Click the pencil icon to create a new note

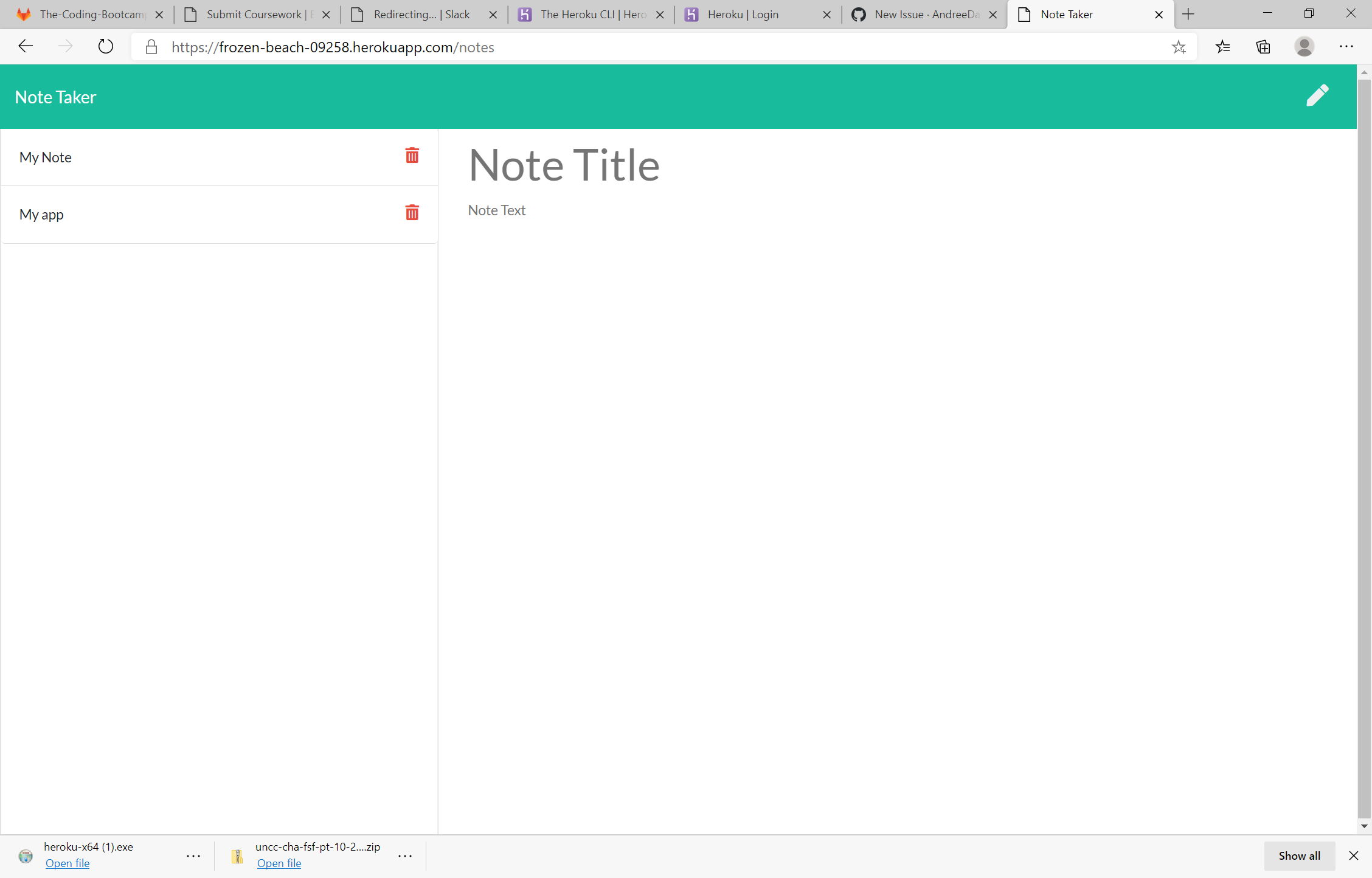click(x=1317, y=95)
